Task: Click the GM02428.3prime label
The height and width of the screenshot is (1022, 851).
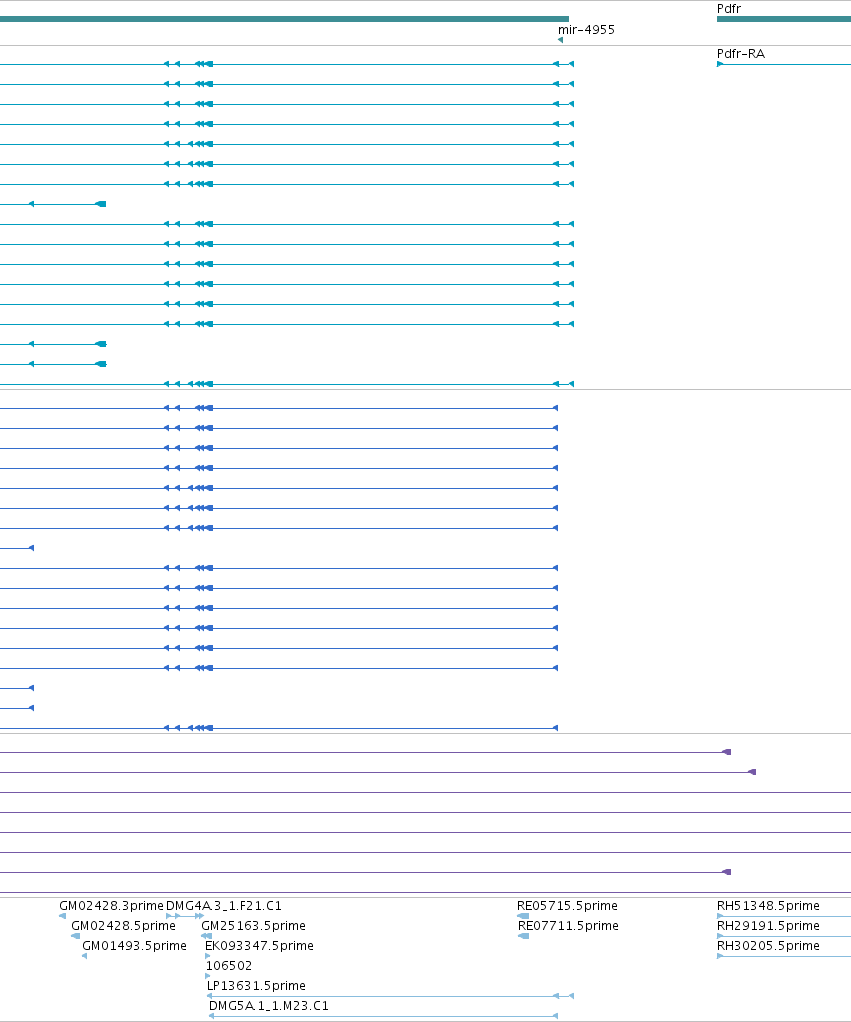Action: [111, 905]
